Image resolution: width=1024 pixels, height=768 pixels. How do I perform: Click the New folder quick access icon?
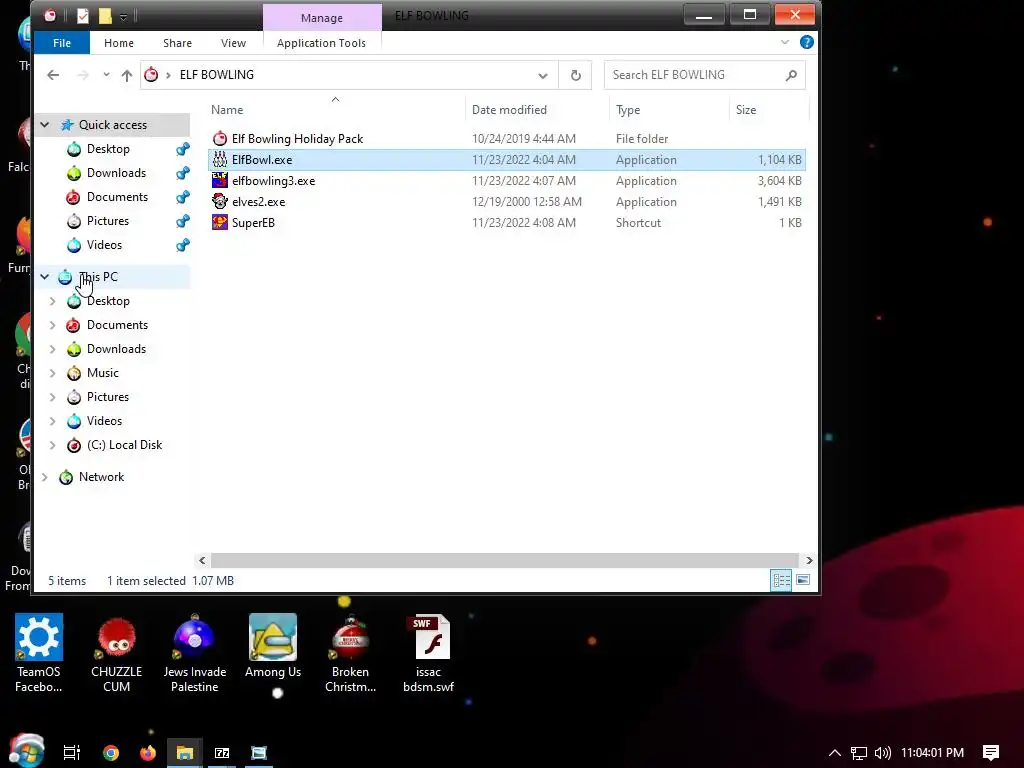click(104, 16)
